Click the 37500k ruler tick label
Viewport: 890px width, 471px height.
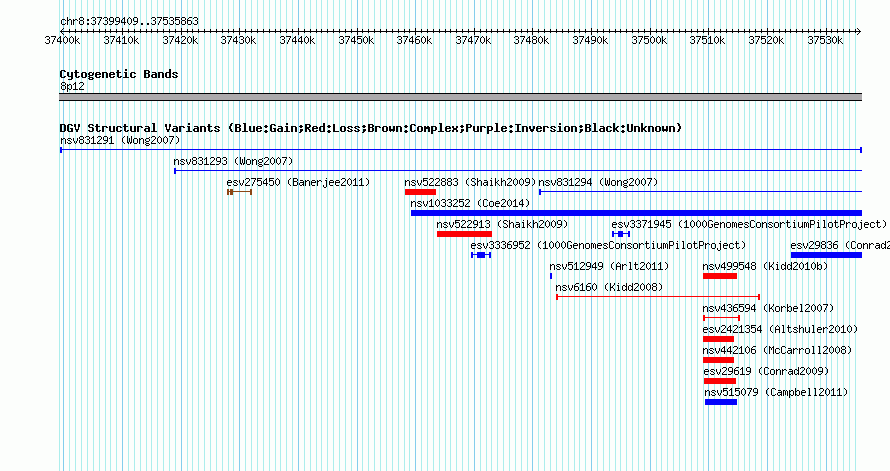tap(649, 40)
